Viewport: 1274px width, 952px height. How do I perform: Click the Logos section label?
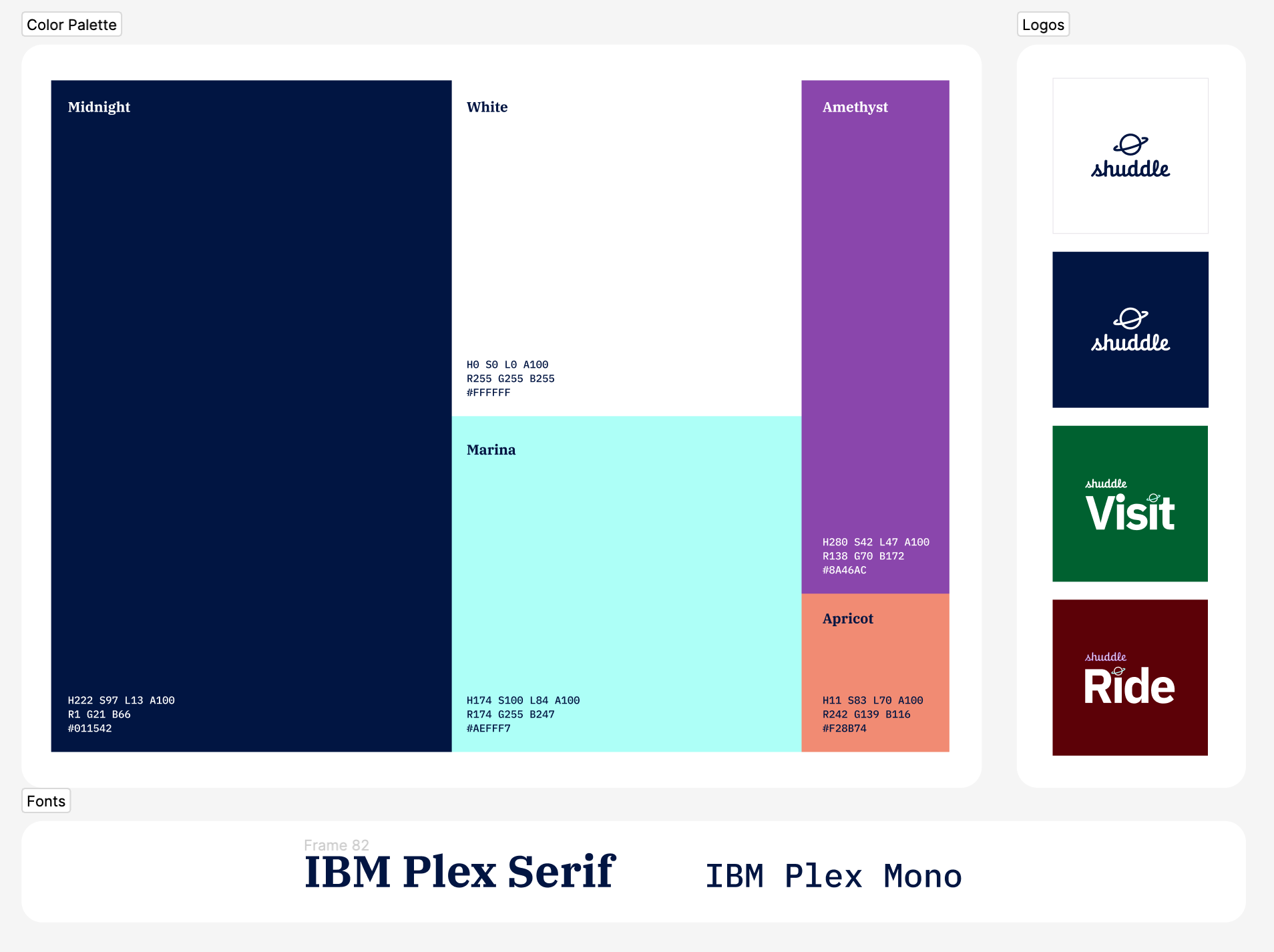point(1042,25)
